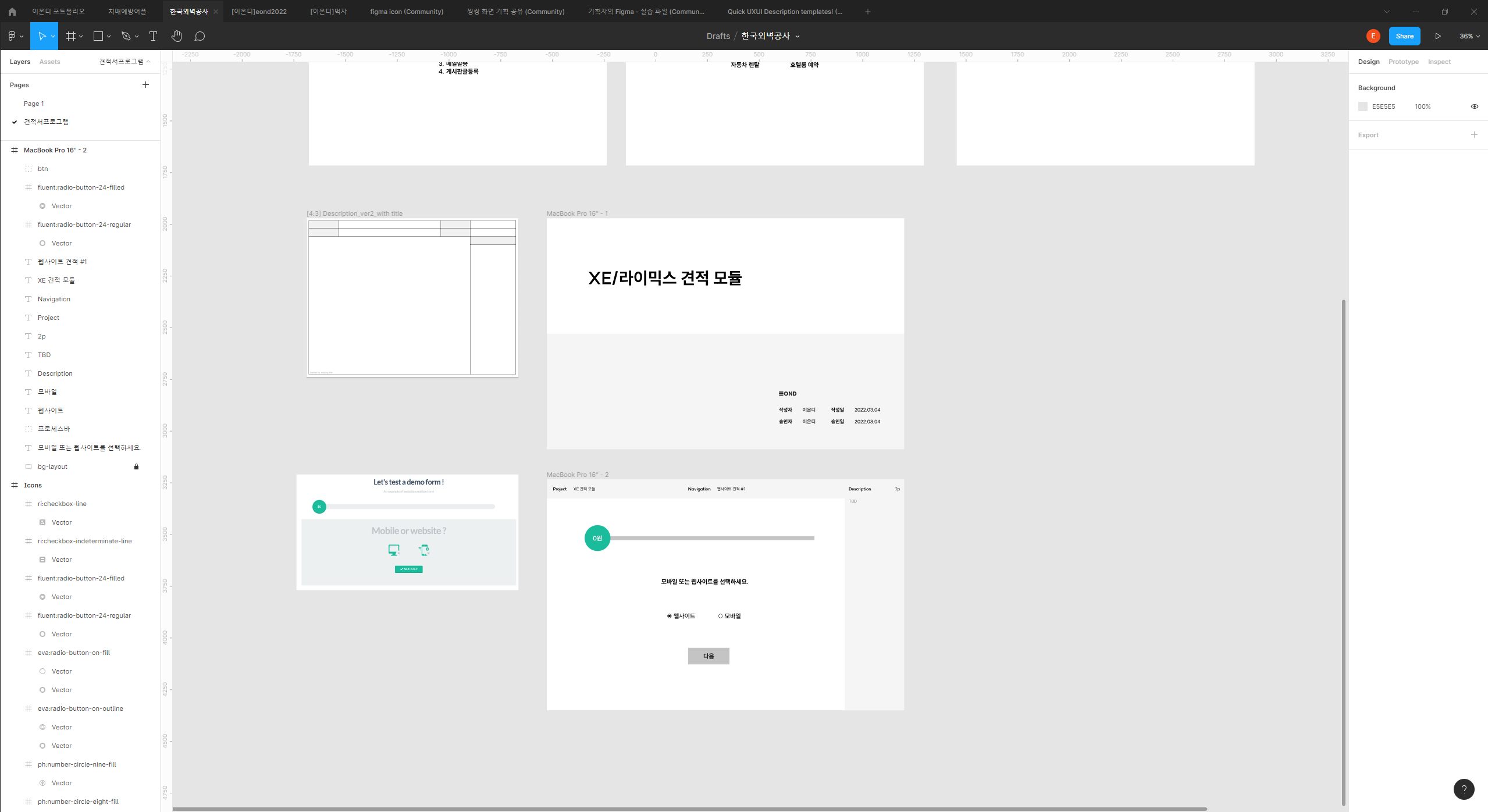Open the help question mark button
This screenshot has height=812, width=1488.
1464,789
